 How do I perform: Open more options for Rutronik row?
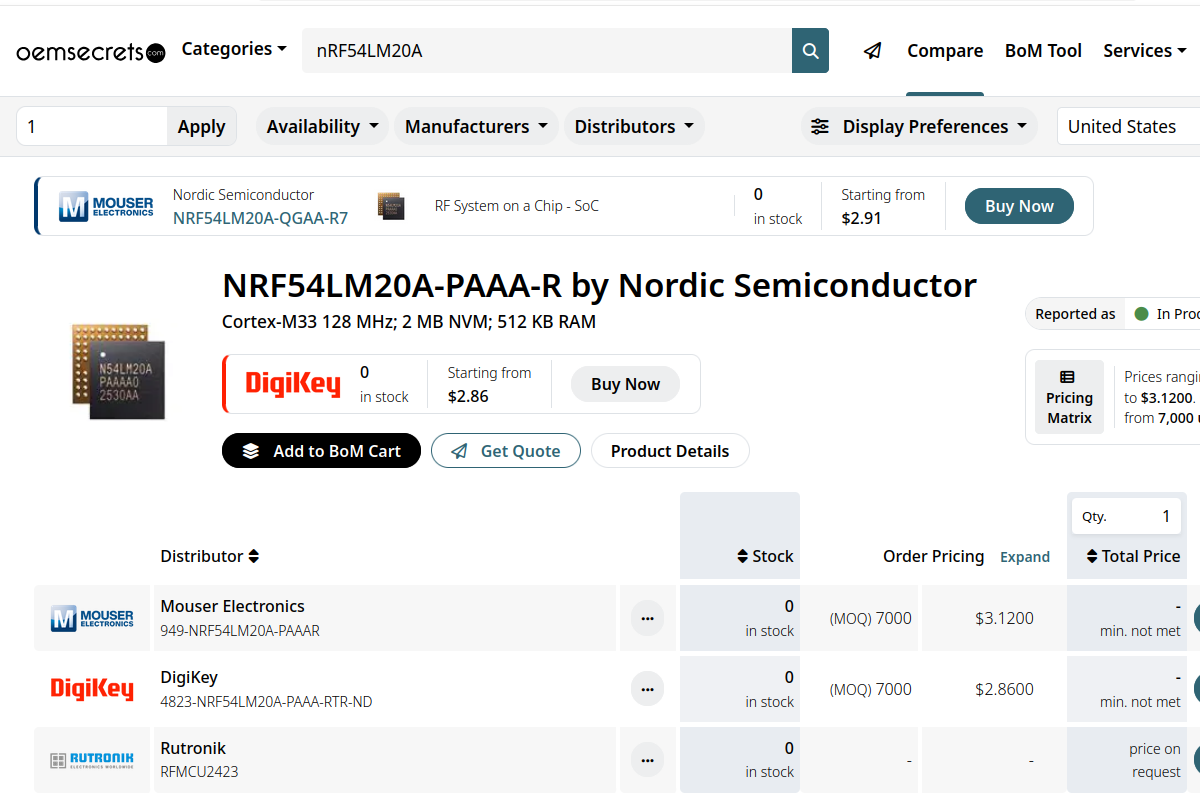[647, 760]
